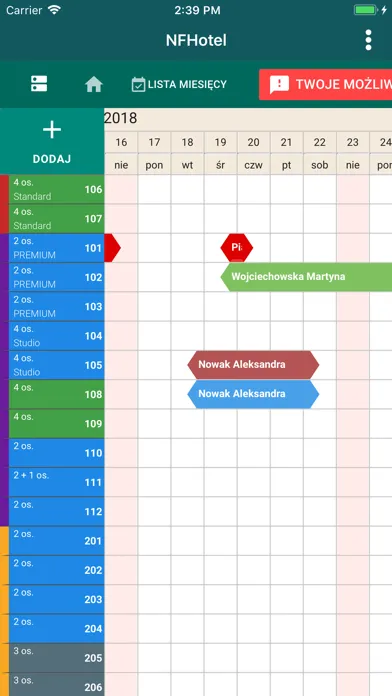Open brown Nowak Aleksandra reservation in room 105
The height and width of the screenshot is (696, 392).
point(253,365)
